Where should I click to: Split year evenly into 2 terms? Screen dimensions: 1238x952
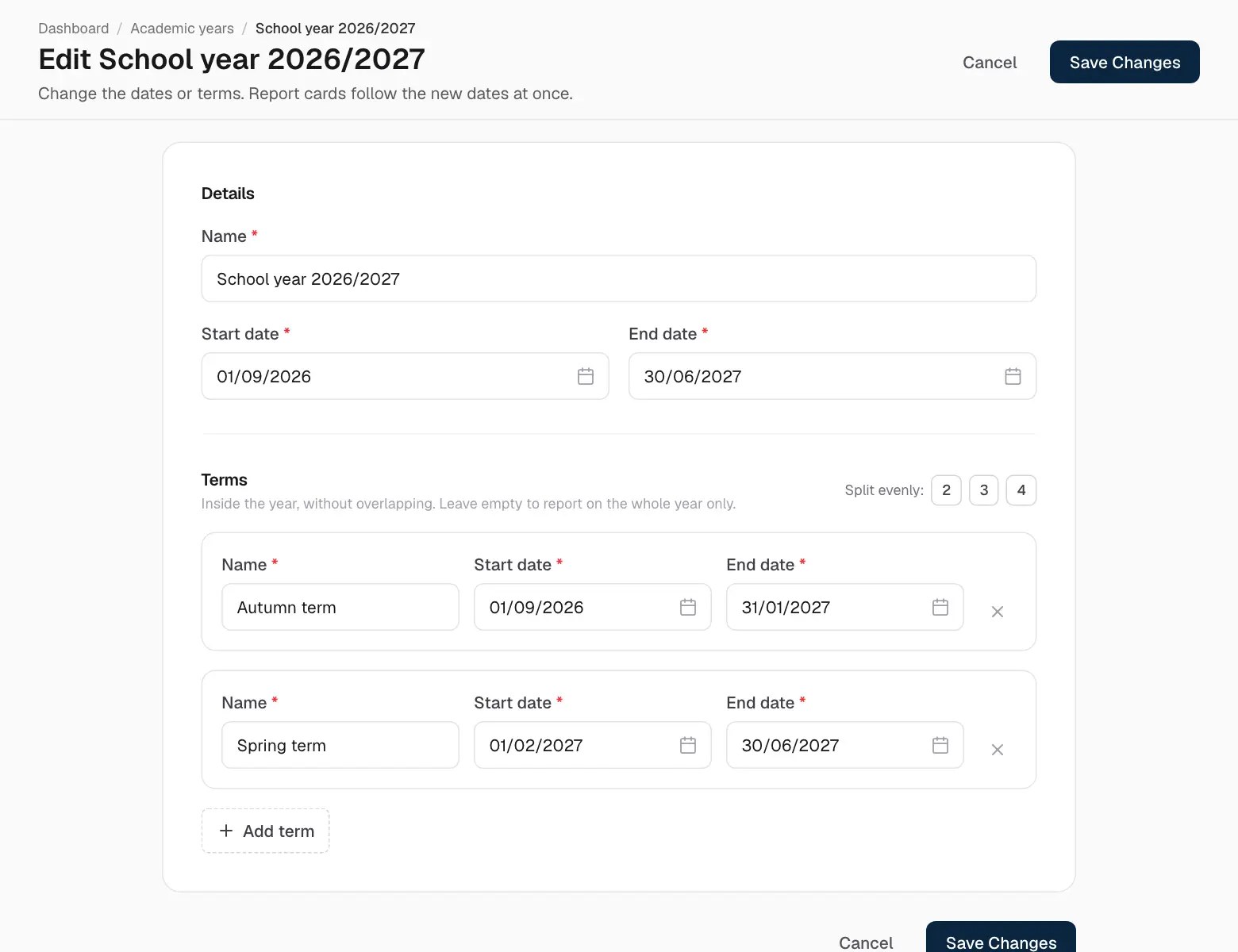pyautogui.click(x=946, y=490)
